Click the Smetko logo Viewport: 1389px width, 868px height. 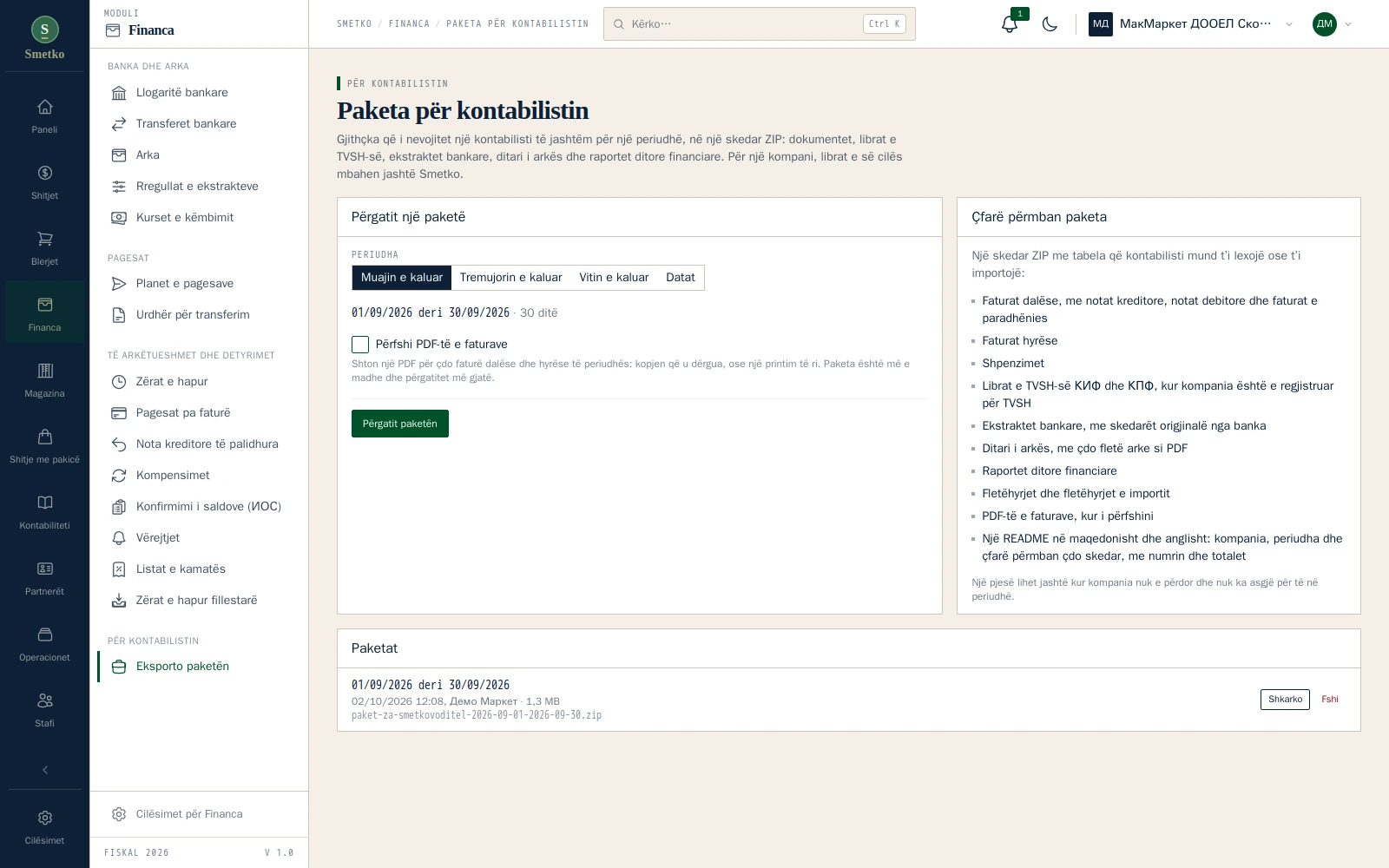click(44, 38)
